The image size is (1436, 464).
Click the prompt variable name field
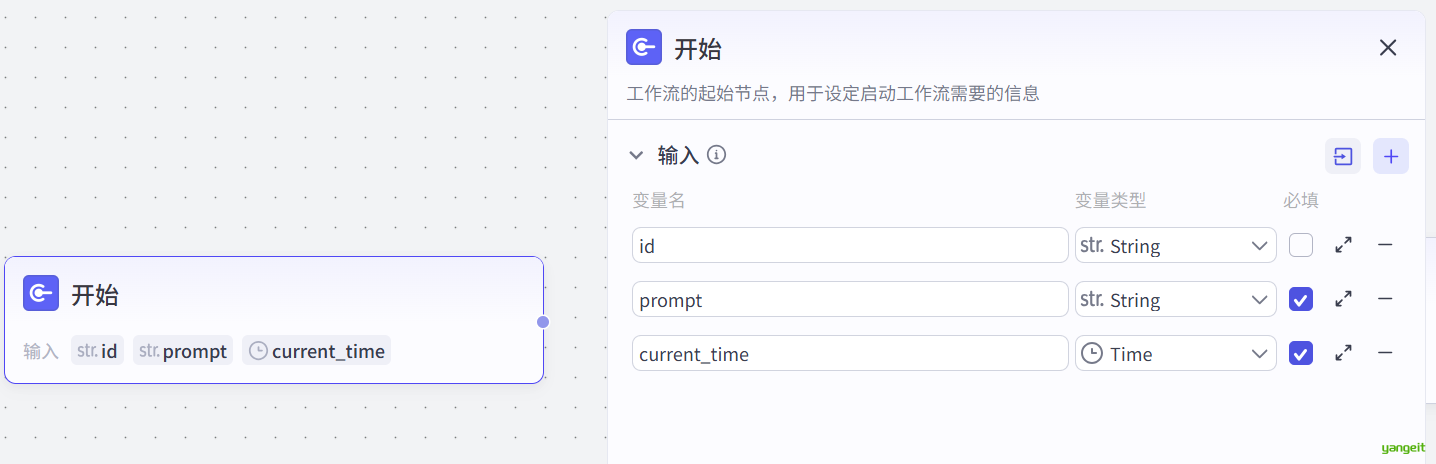pos(850,299)
